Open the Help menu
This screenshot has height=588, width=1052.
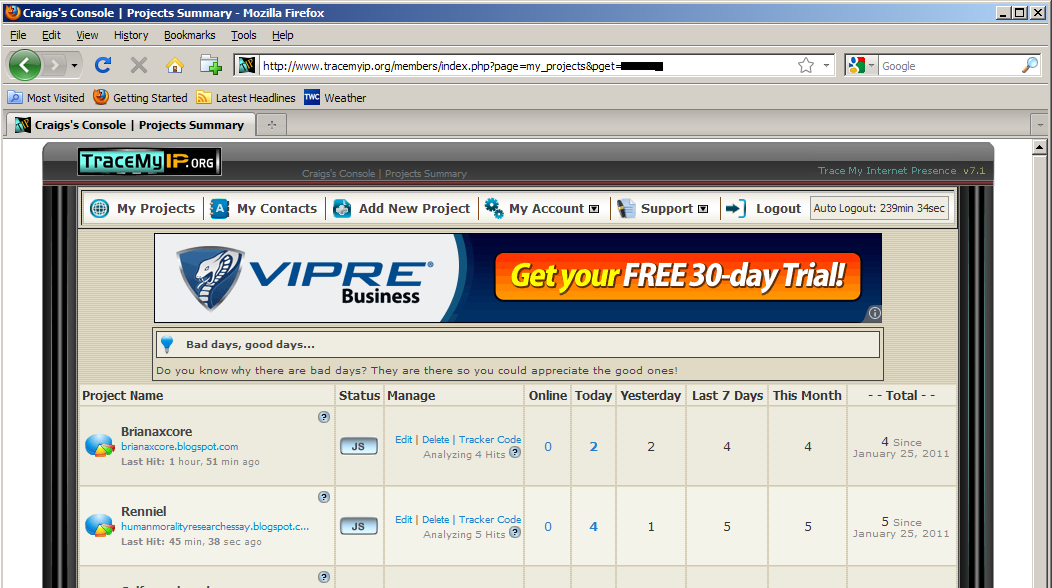pos(282,35)
